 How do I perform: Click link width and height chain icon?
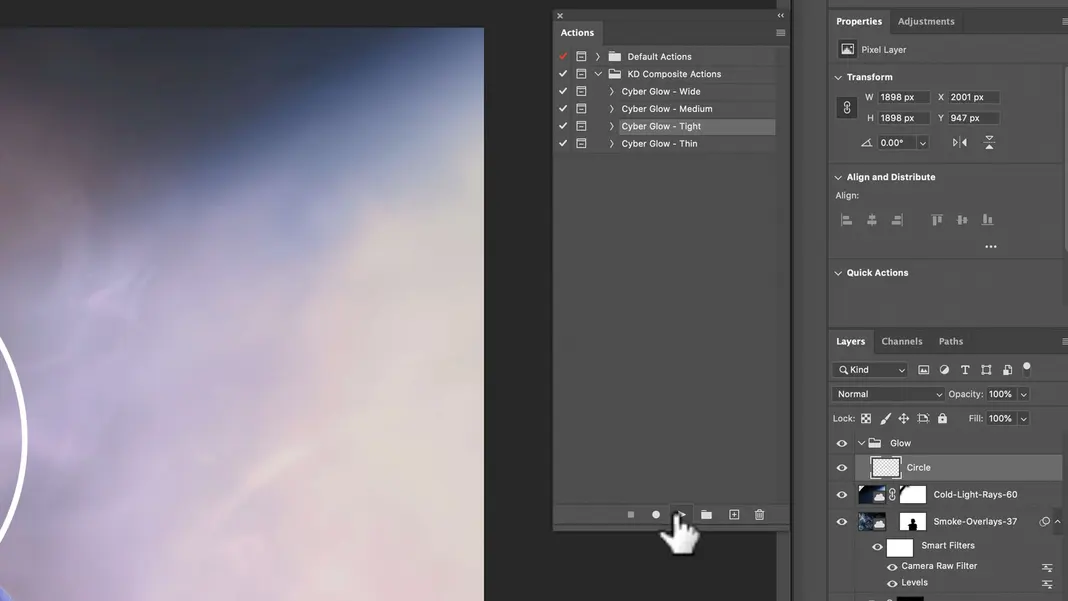click(x=847, y=108)
